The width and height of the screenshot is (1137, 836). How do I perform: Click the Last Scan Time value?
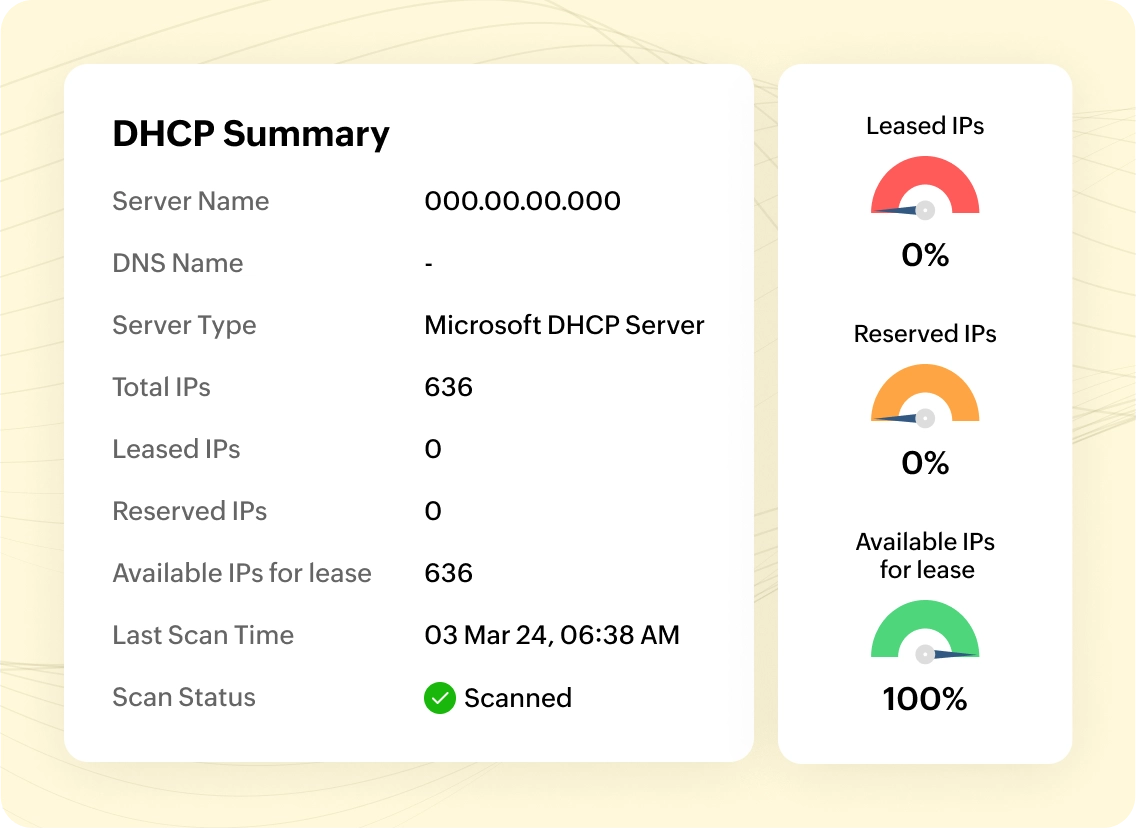(x=552, y=635)
